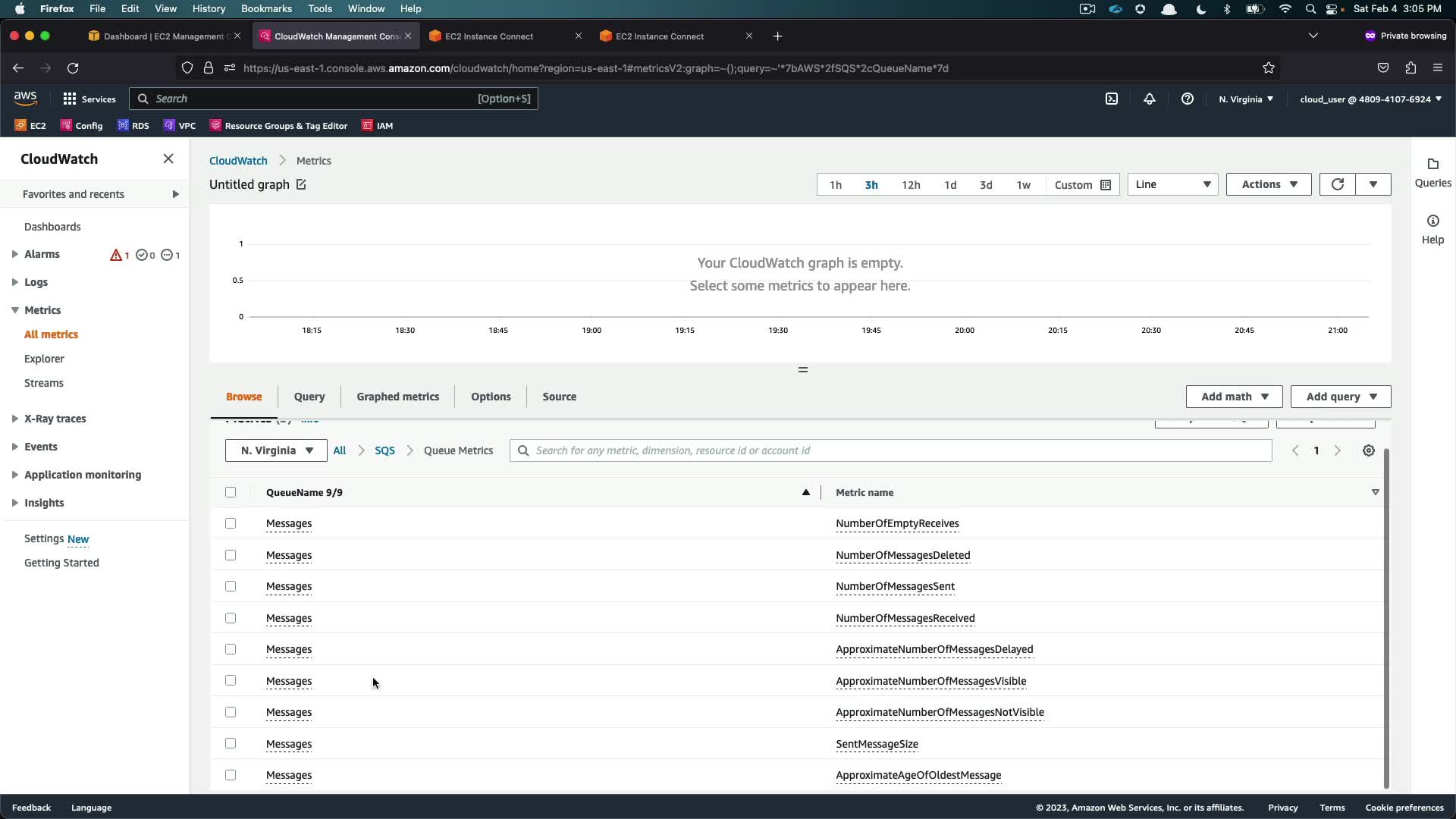The height and width of the screenshot is (819, 1456).
Task: Open the Line chart type dropdown
Action: click(1172, 184)
